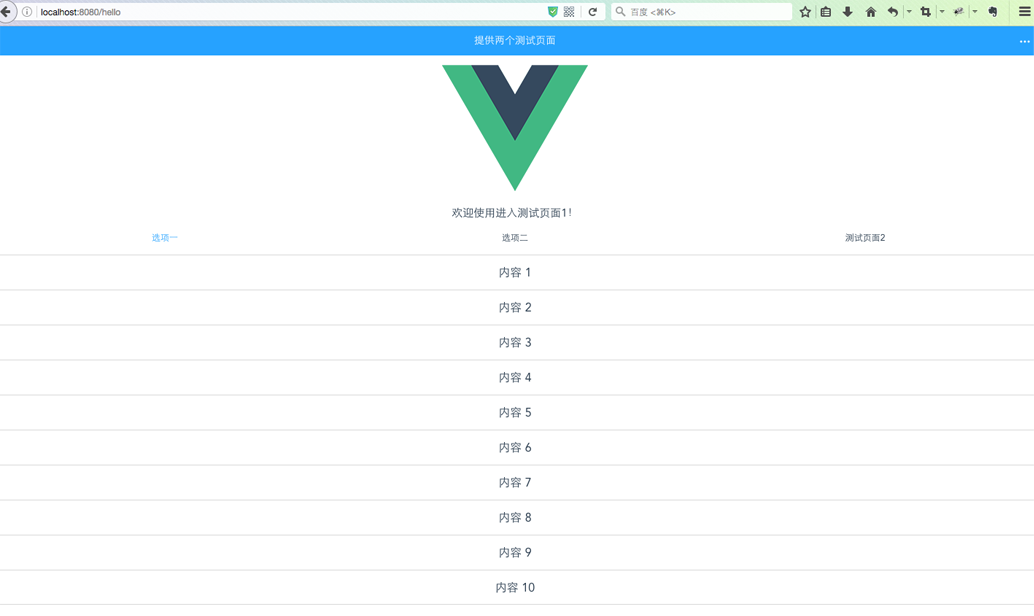
Task: Click the Vue logo image
Action: (515, 128)
